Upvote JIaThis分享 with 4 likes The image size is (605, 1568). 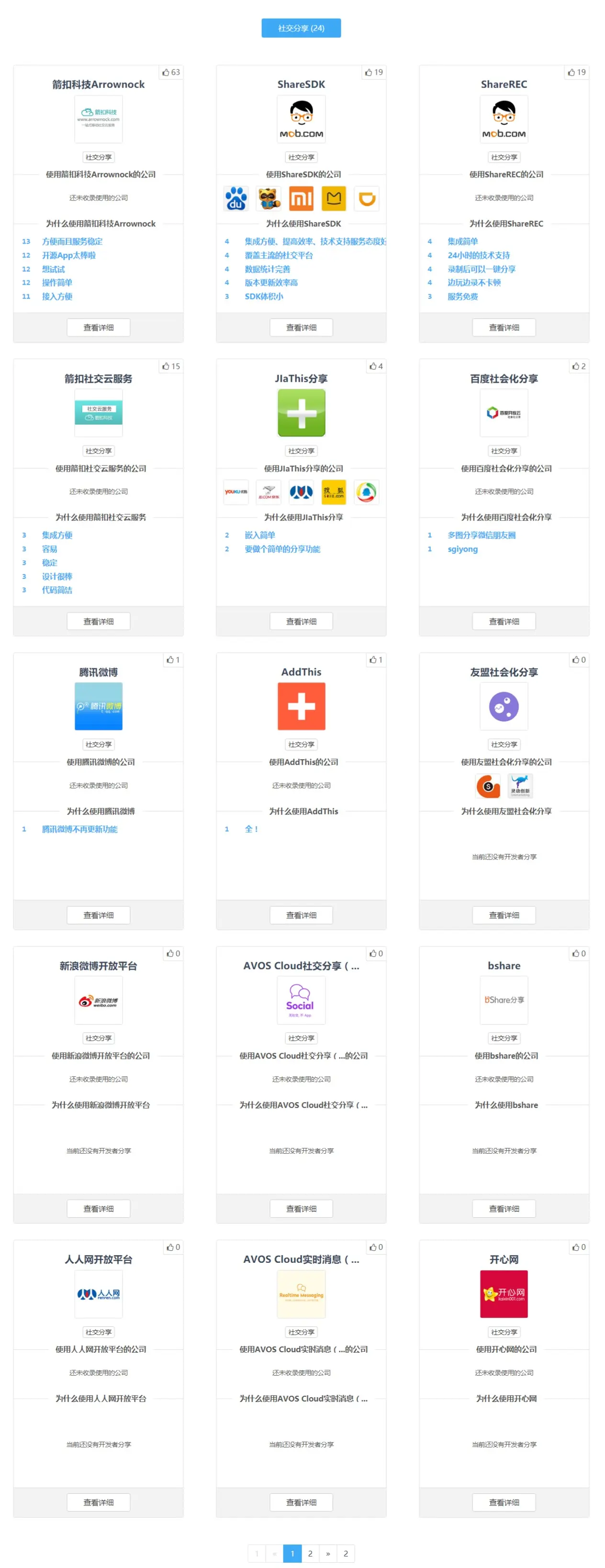point(376,366)
